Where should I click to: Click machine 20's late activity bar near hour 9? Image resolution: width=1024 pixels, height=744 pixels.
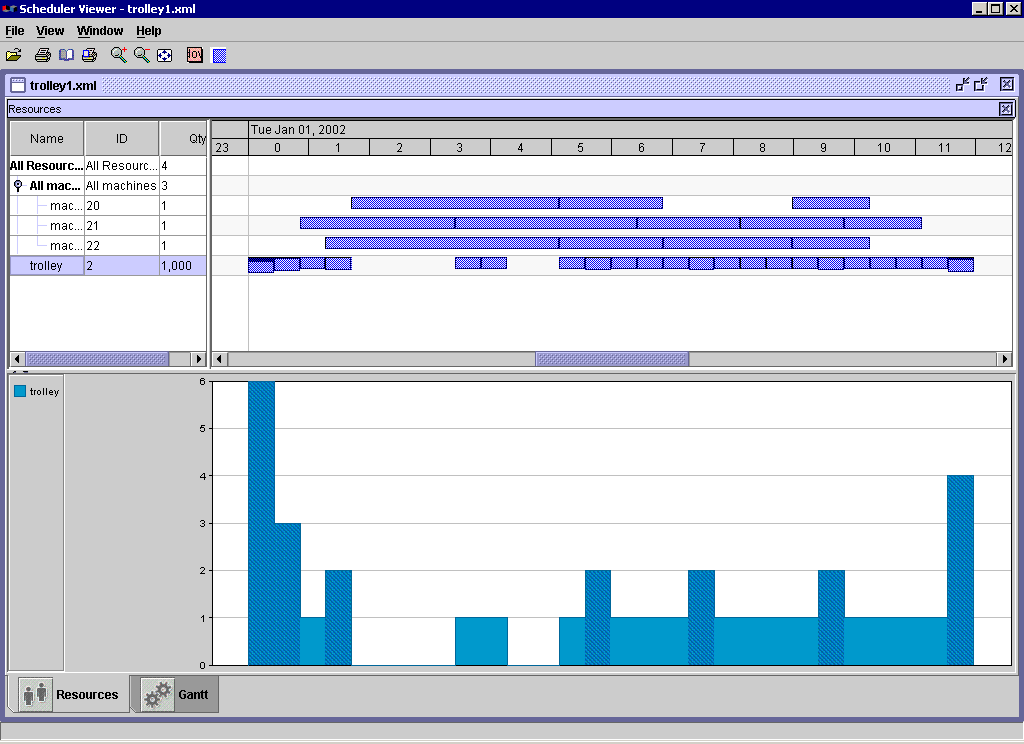point(831,203)
